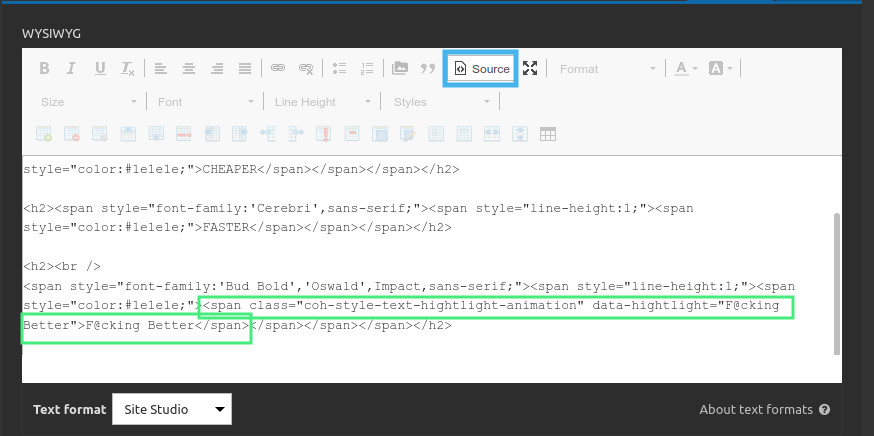Open the Line Height dropdown
The width and height of the screenshot is (874, 436).
322,102
